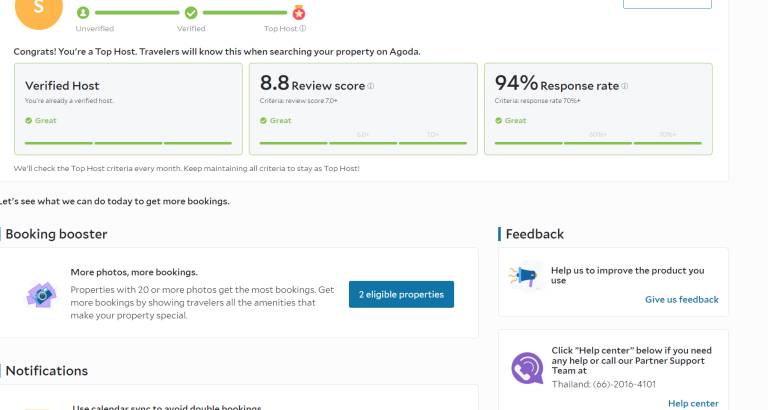Click the Verified Host card title

click(x=62, y=86)
